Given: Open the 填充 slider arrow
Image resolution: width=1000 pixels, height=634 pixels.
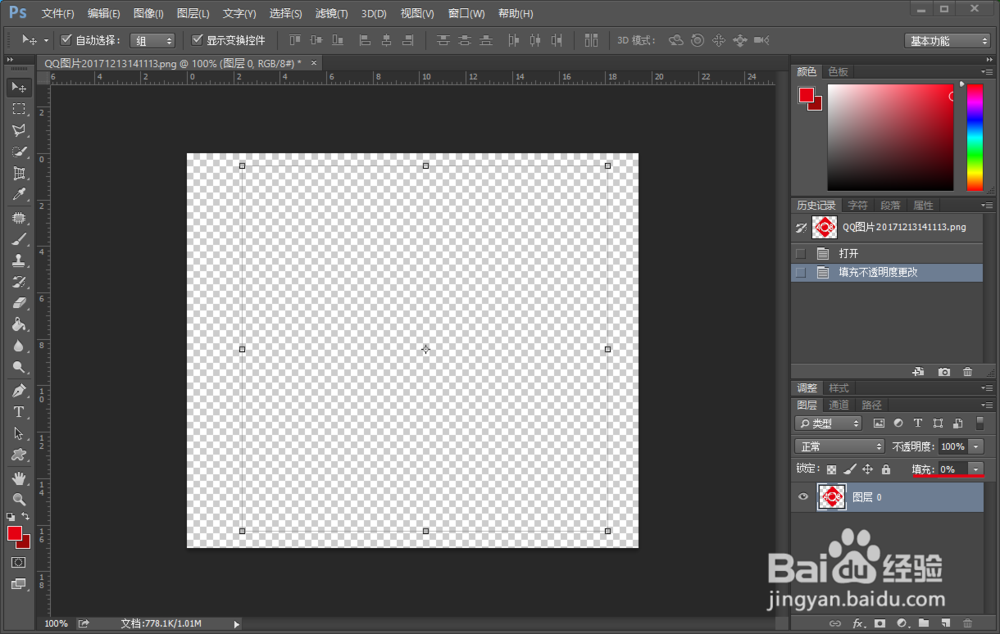Looking at the screenshot, I should click(x=976, y=469).
